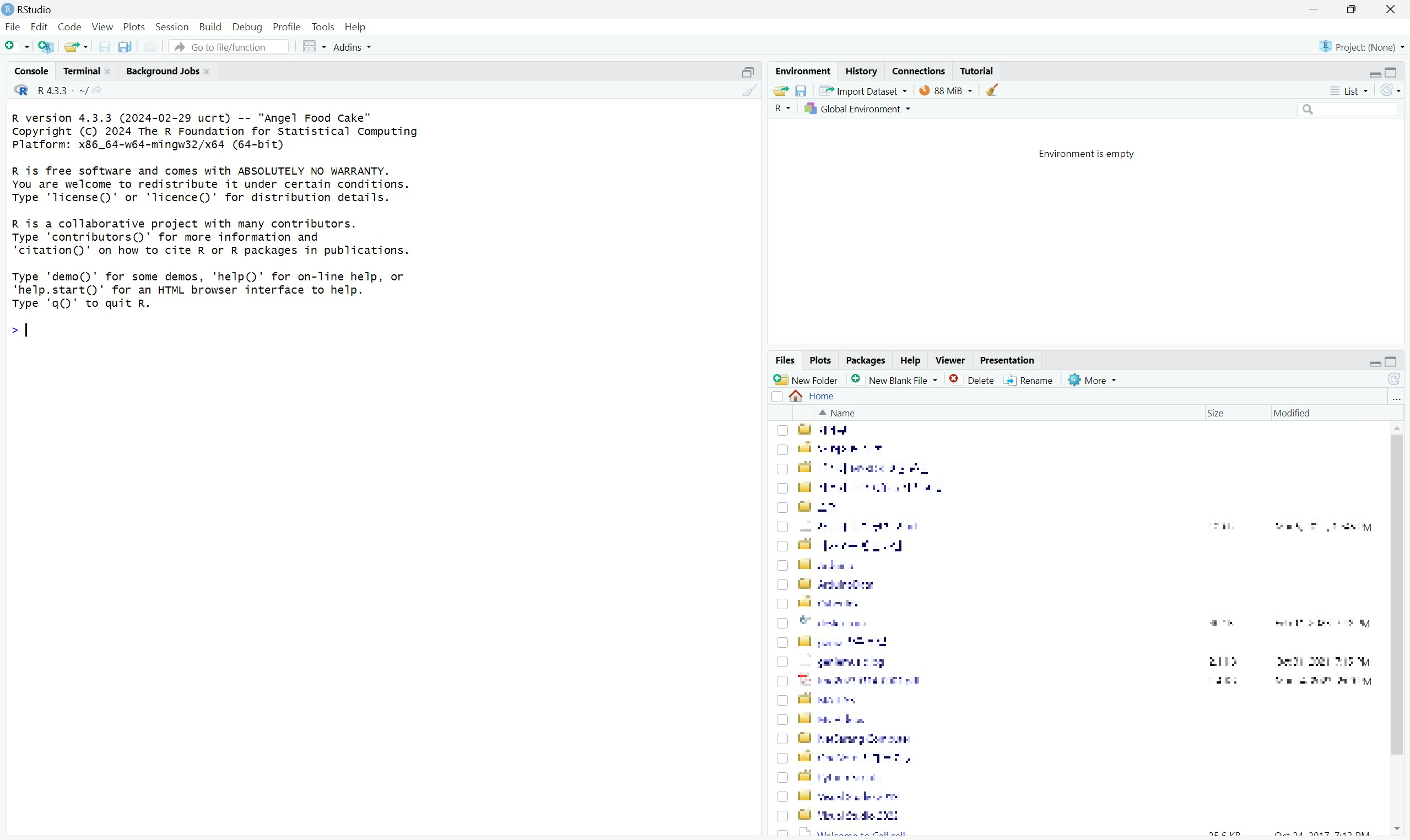Click the Home breadcrumb link
The height and width of the screenshot is (840, 1410).
pos(821,397)
